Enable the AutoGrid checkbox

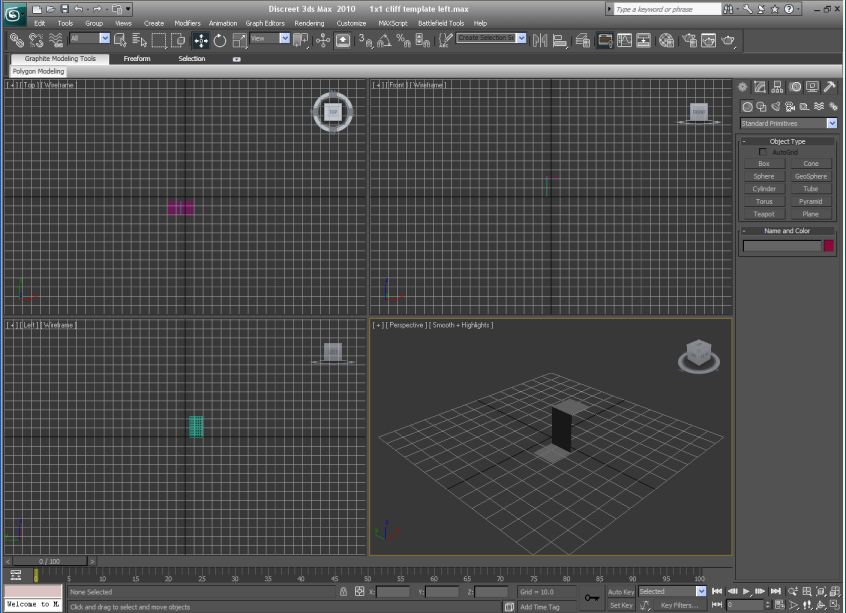(x=762, y=152)
